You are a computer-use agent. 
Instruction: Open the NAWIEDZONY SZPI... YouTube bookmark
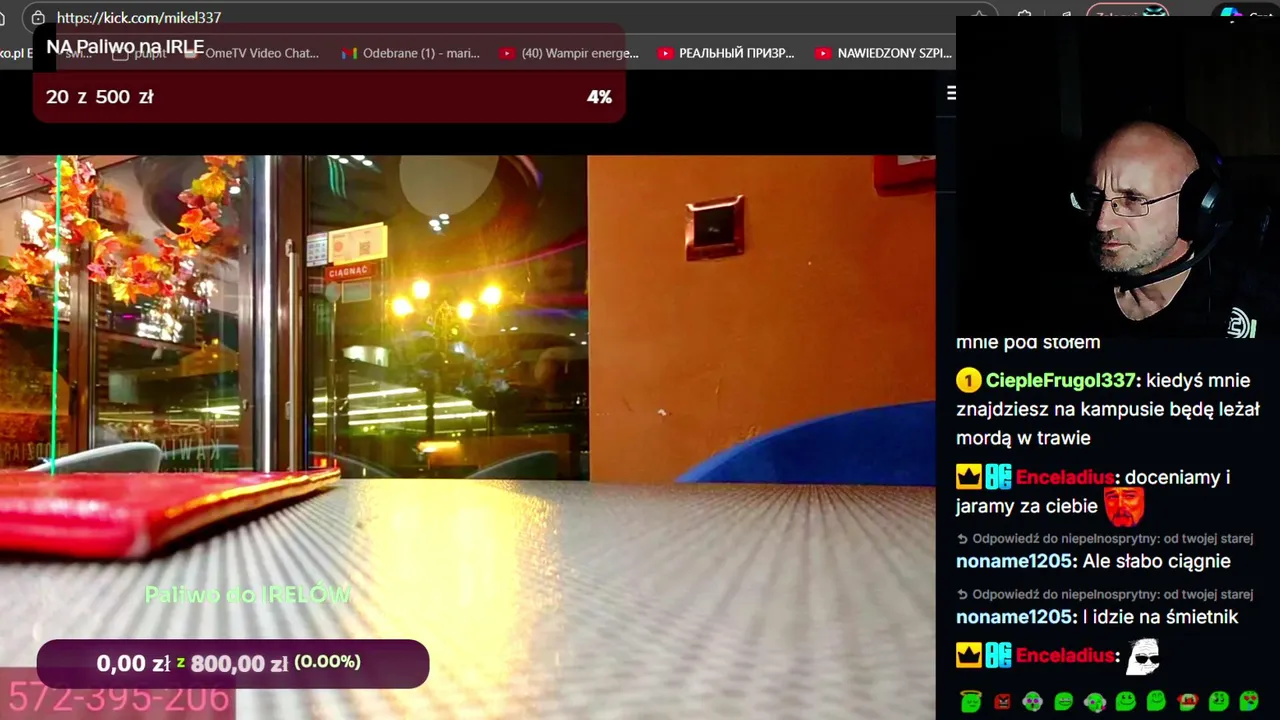pos(884,53)
